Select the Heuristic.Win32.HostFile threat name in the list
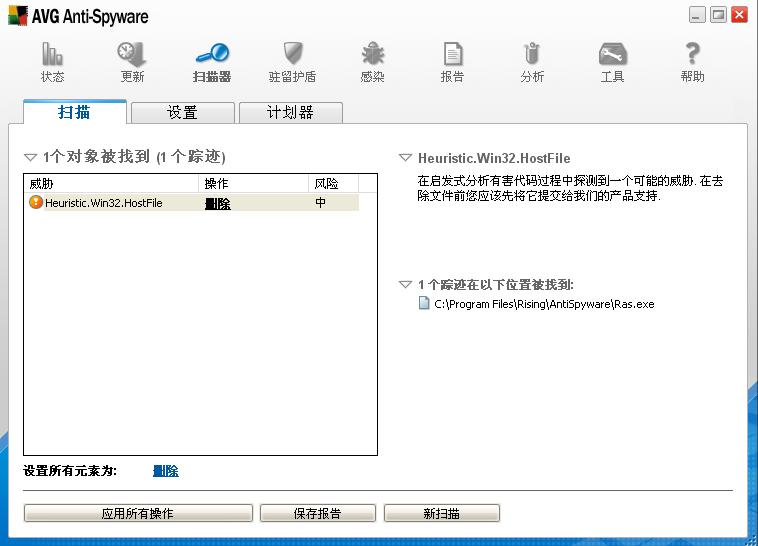Image resolution: width=758 pixels, height=546 pixels. (x=103, y=203)
